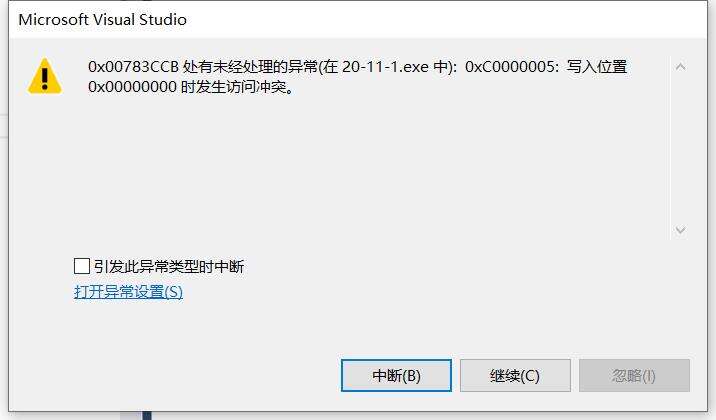Choose the 中断(B) button
This screenshot has width=716, height=420.
click(x=396, y=375)
